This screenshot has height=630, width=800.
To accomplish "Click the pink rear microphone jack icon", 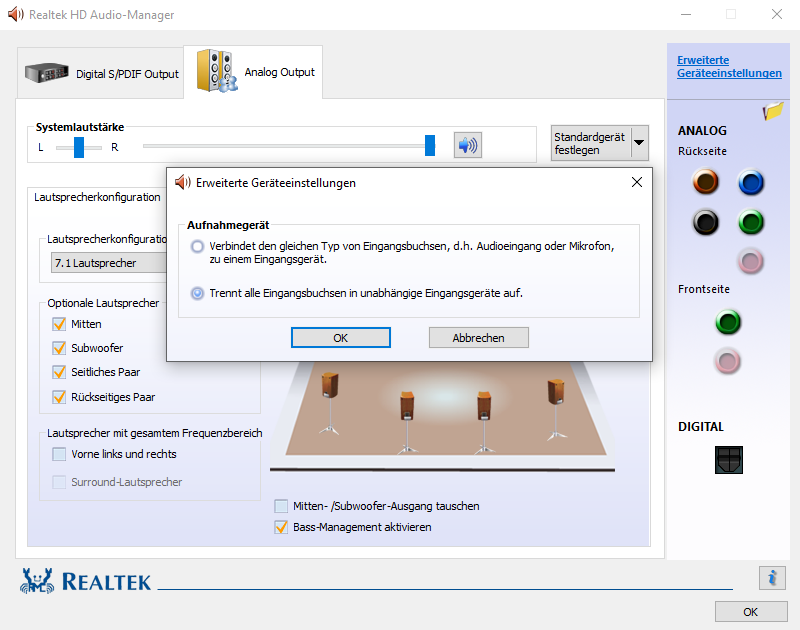I will point(751,262).
